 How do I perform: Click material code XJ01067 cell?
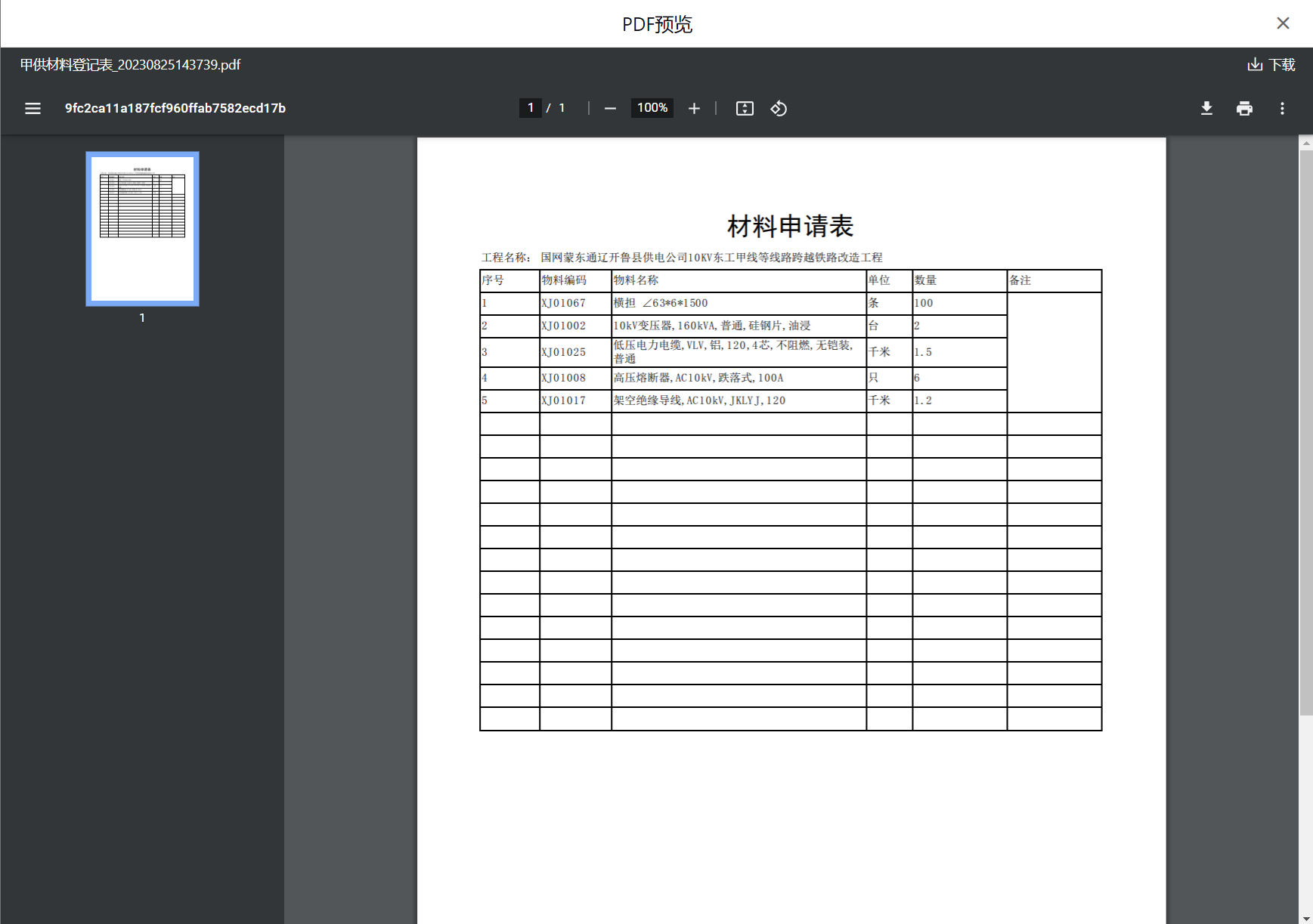[x=564, y=303]
